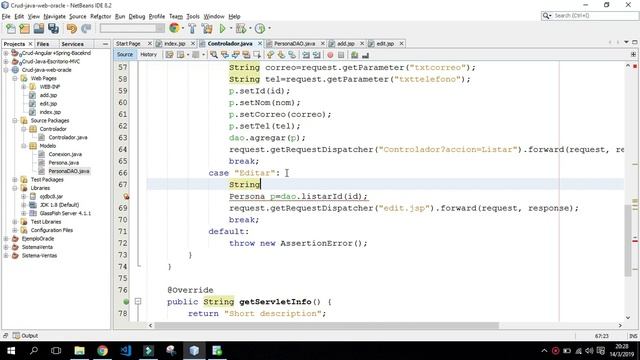The height and width of the screenshot is (360, 640).
Task: Select Controlador.java in the project tree
Action: (x=68, y=138)
